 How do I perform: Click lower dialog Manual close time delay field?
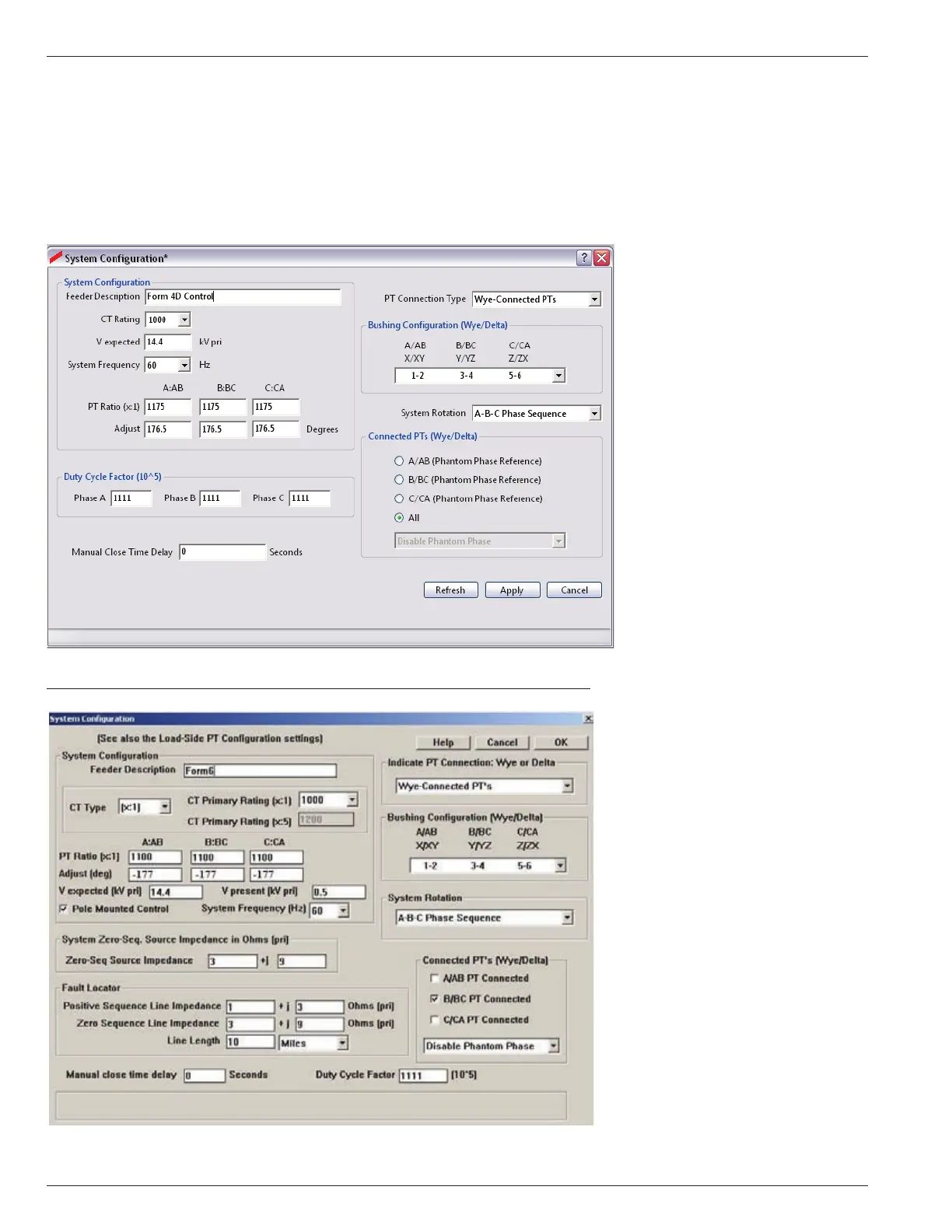tap(205, 1076)
